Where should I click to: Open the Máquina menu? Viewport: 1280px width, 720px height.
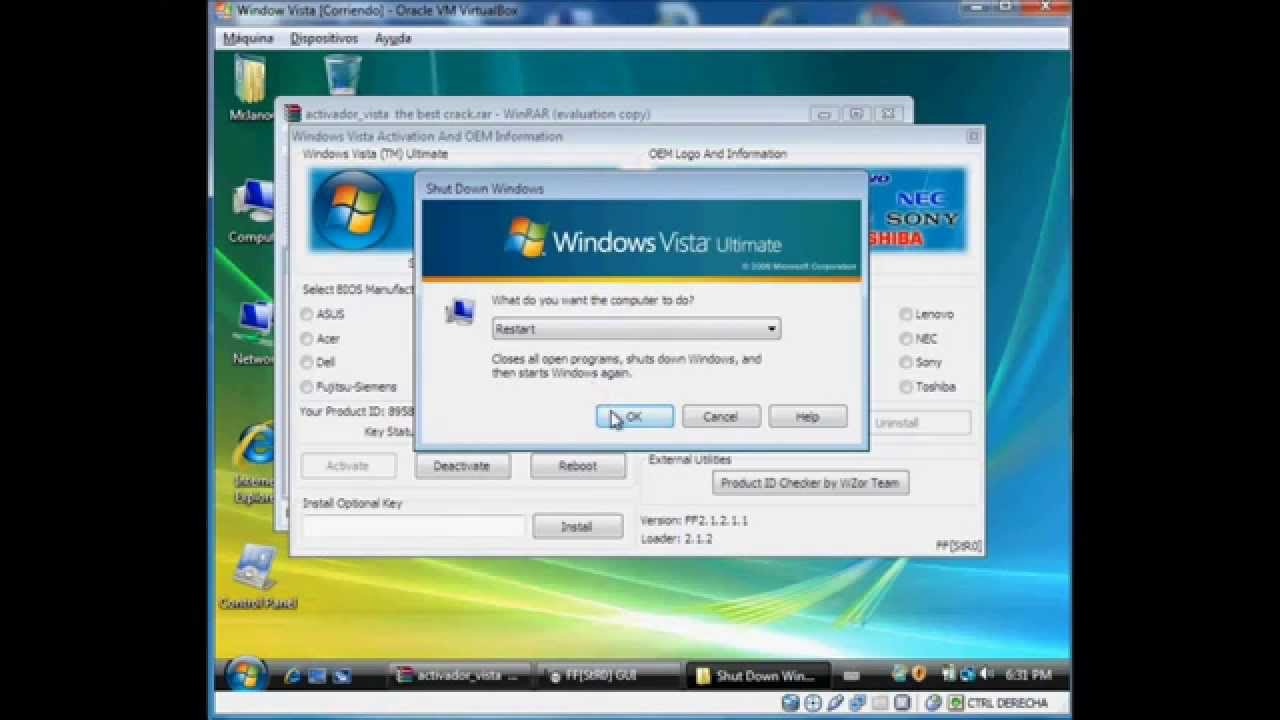248,38
